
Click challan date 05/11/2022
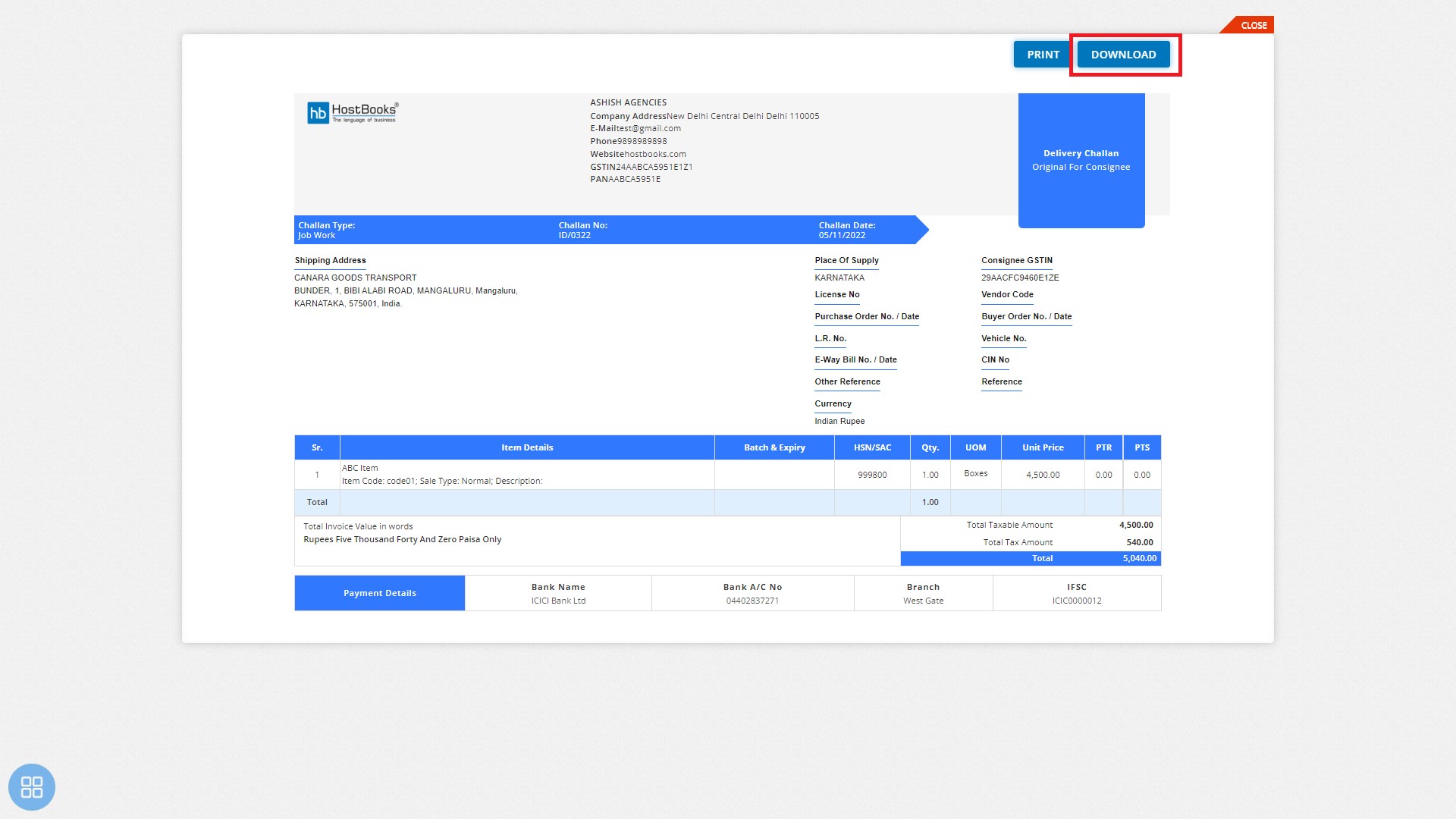842,235
